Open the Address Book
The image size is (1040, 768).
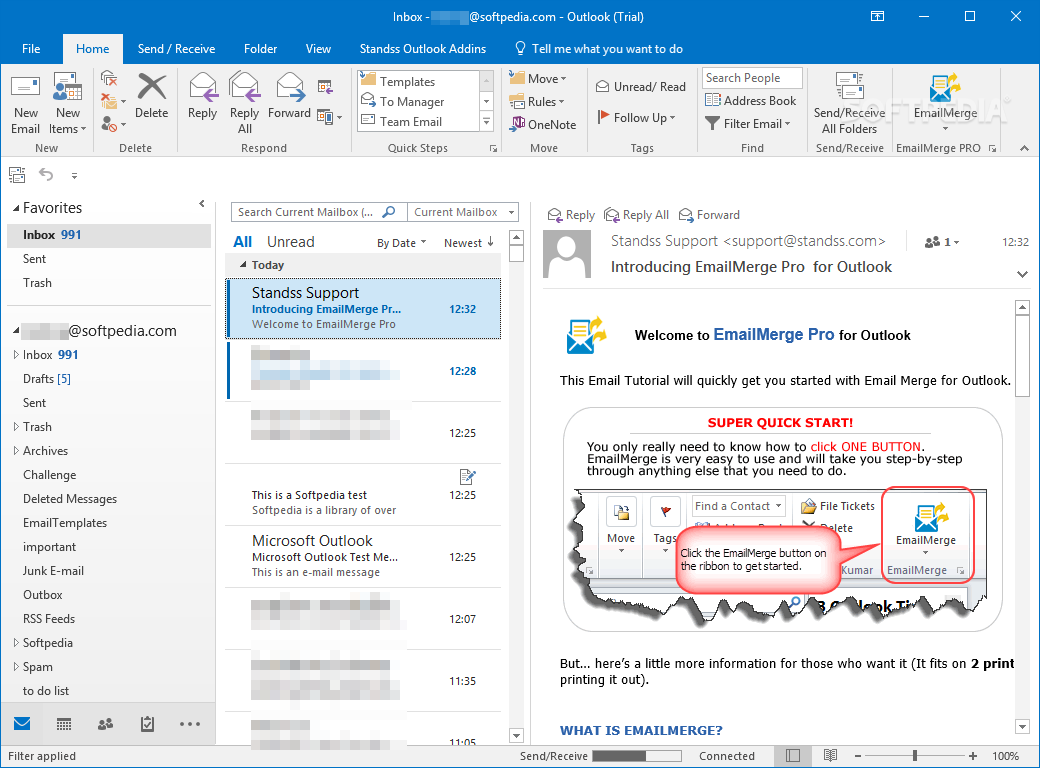750,101
